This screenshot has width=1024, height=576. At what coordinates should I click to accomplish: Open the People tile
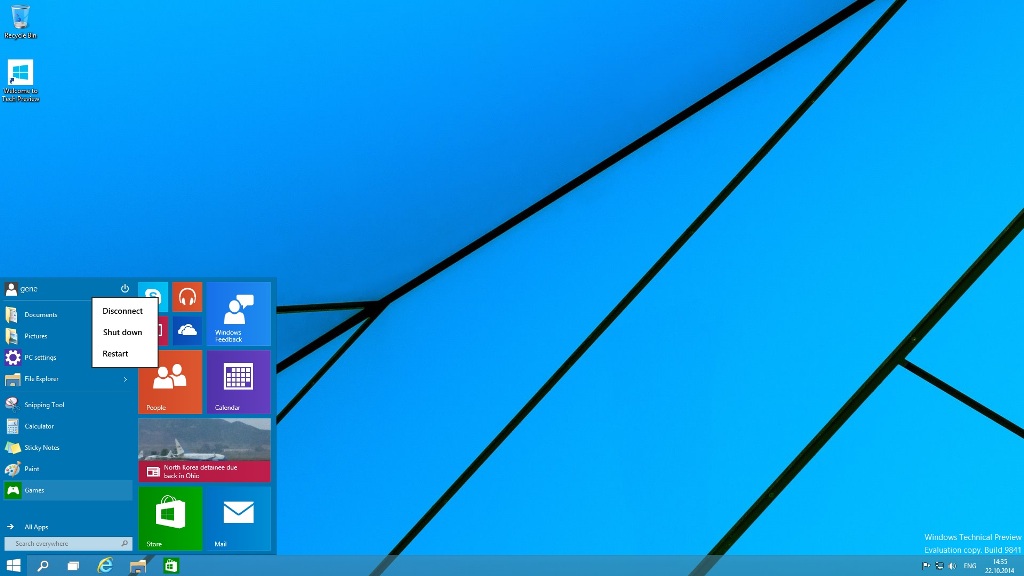coord(170,381)
